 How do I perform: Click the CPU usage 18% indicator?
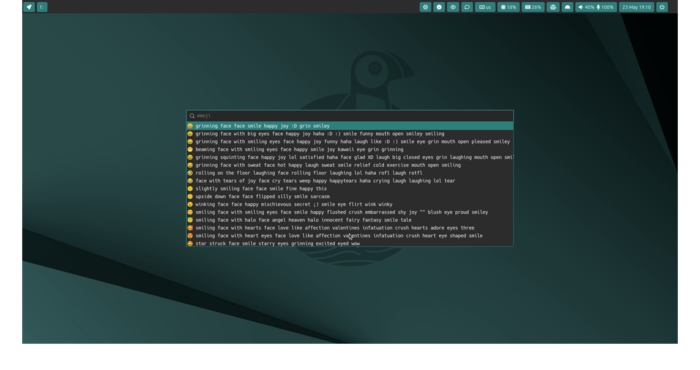tap(508, 7)
